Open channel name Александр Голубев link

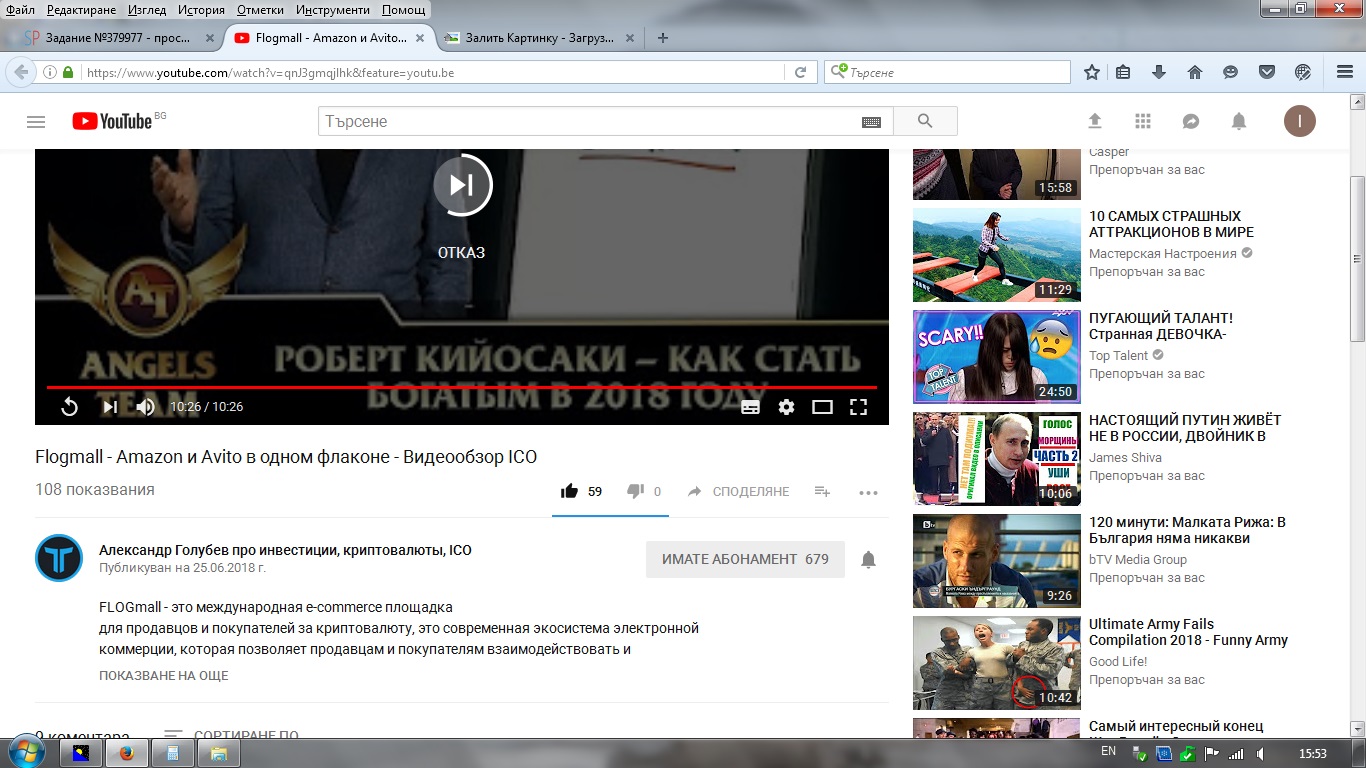(285, 550)
